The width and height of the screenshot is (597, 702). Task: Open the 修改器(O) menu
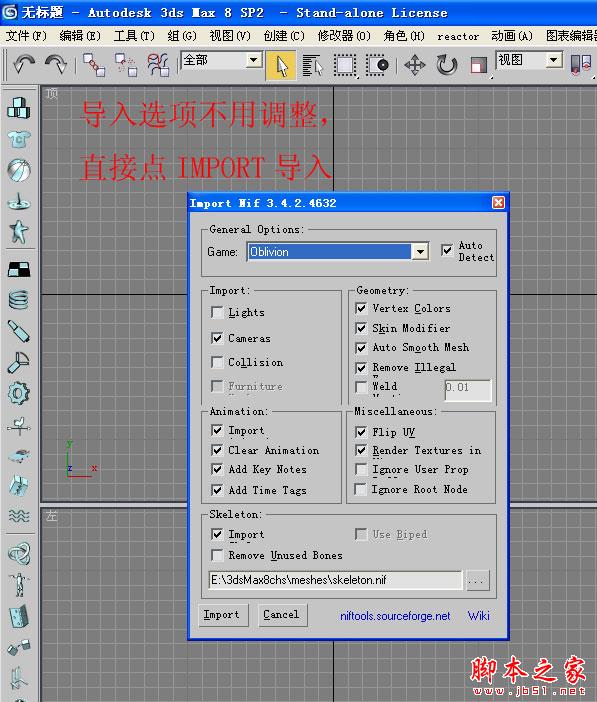344,36
